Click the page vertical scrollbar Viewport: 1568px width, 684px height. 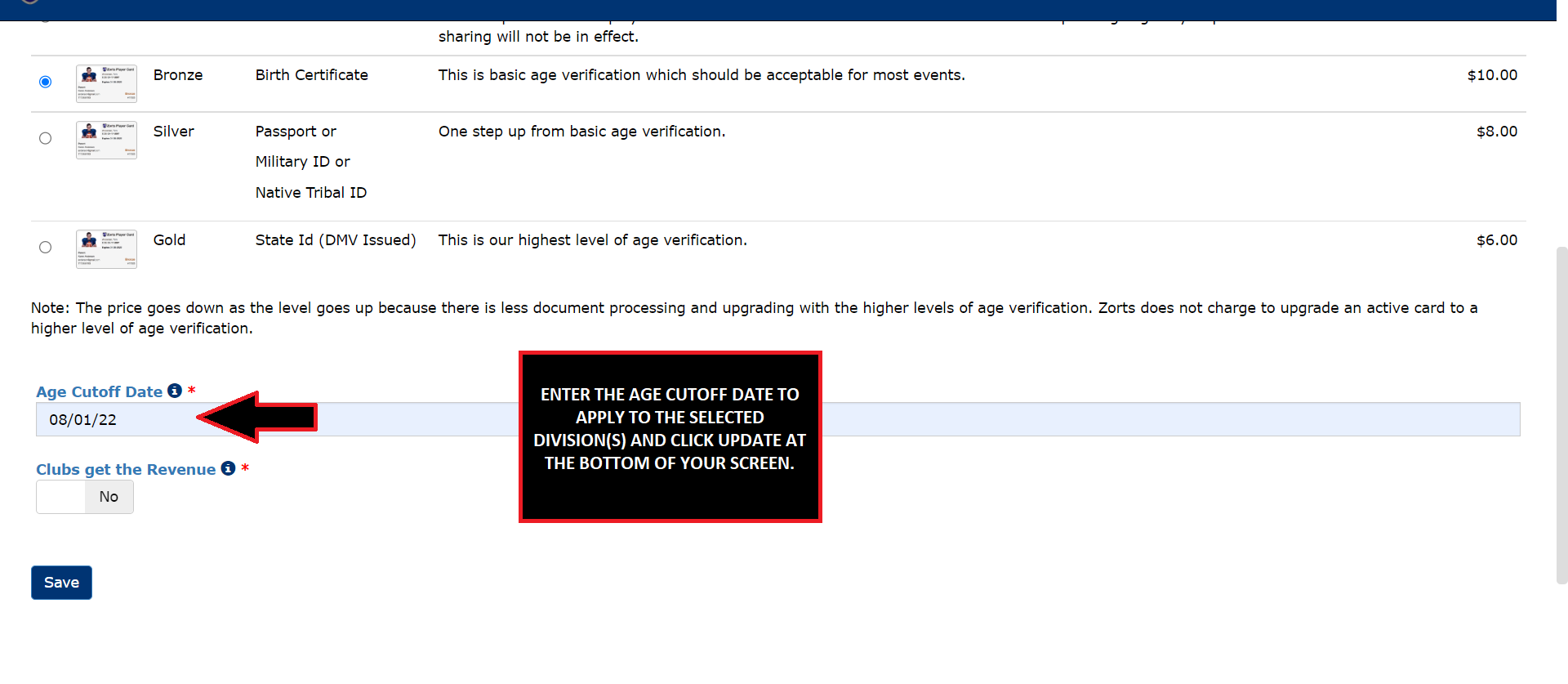1561,415
